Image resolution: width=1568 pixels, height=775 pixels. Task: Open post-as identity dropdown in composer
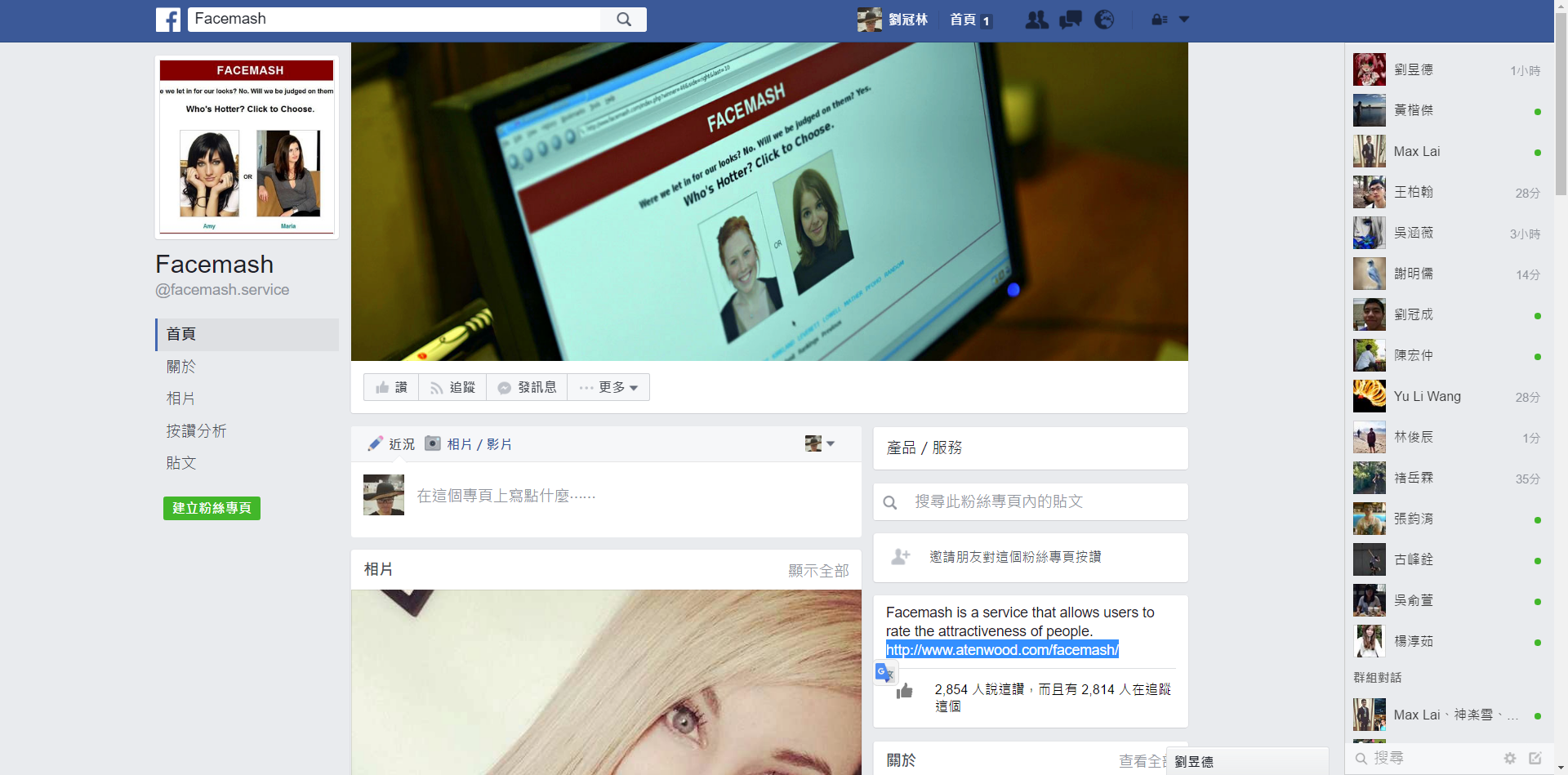coord(820,443)
